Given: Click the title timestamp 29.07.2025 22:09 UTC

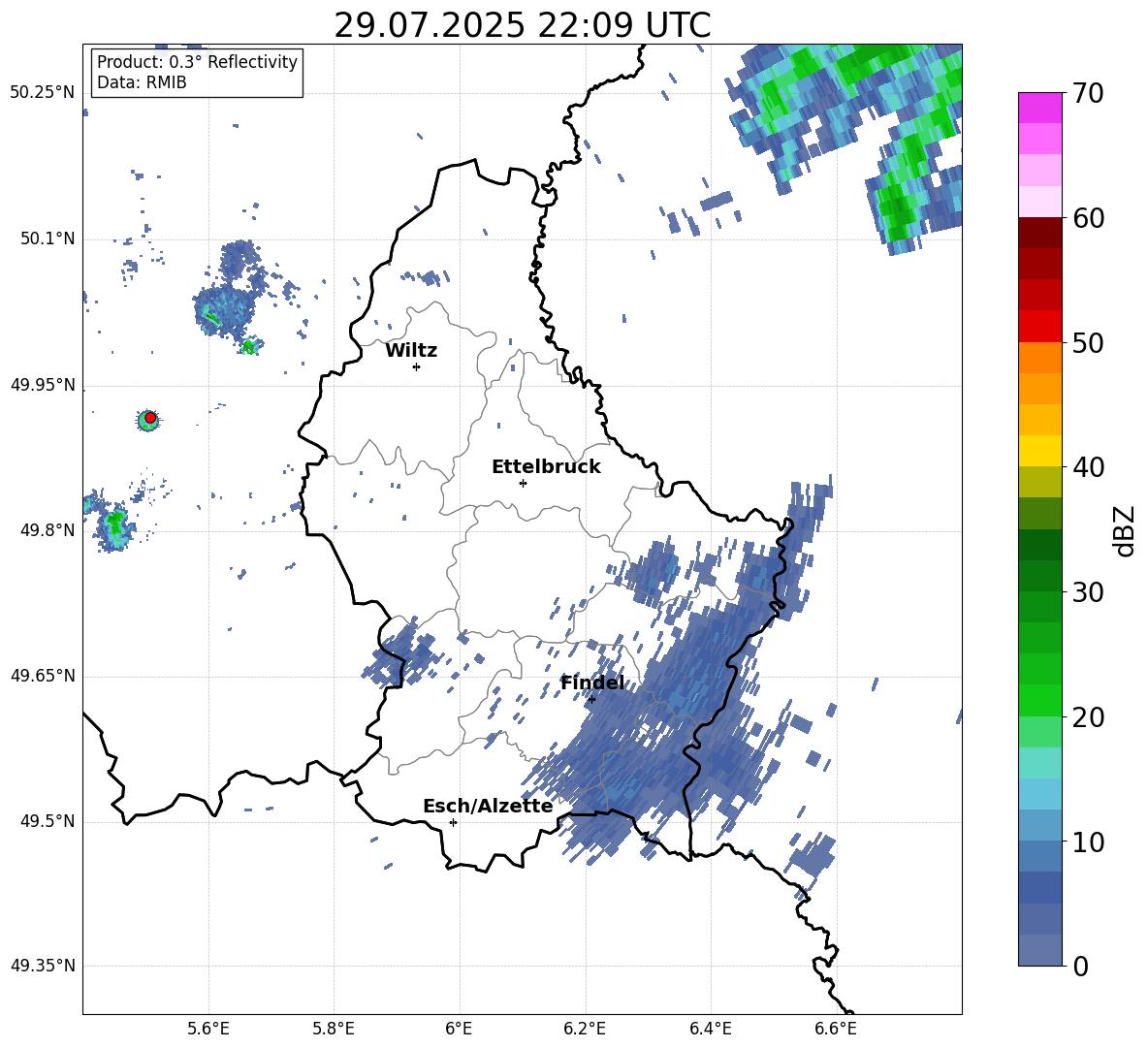Looking at the screenshot, I should [x=522, y=25].
